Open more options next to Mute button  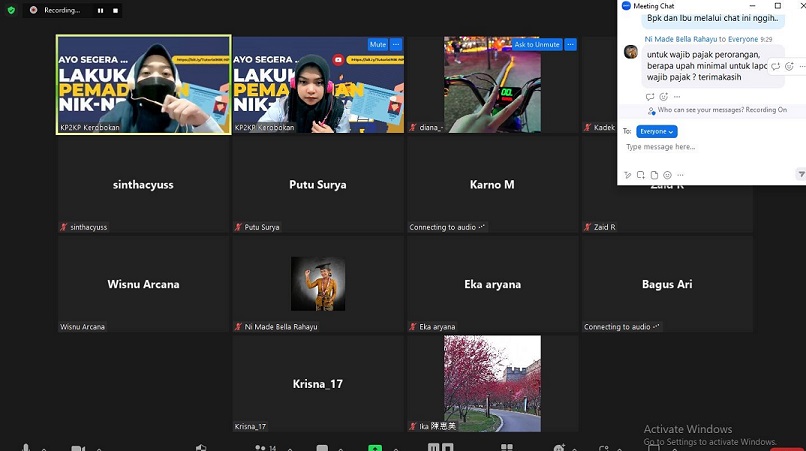click(x=396, y=45)
